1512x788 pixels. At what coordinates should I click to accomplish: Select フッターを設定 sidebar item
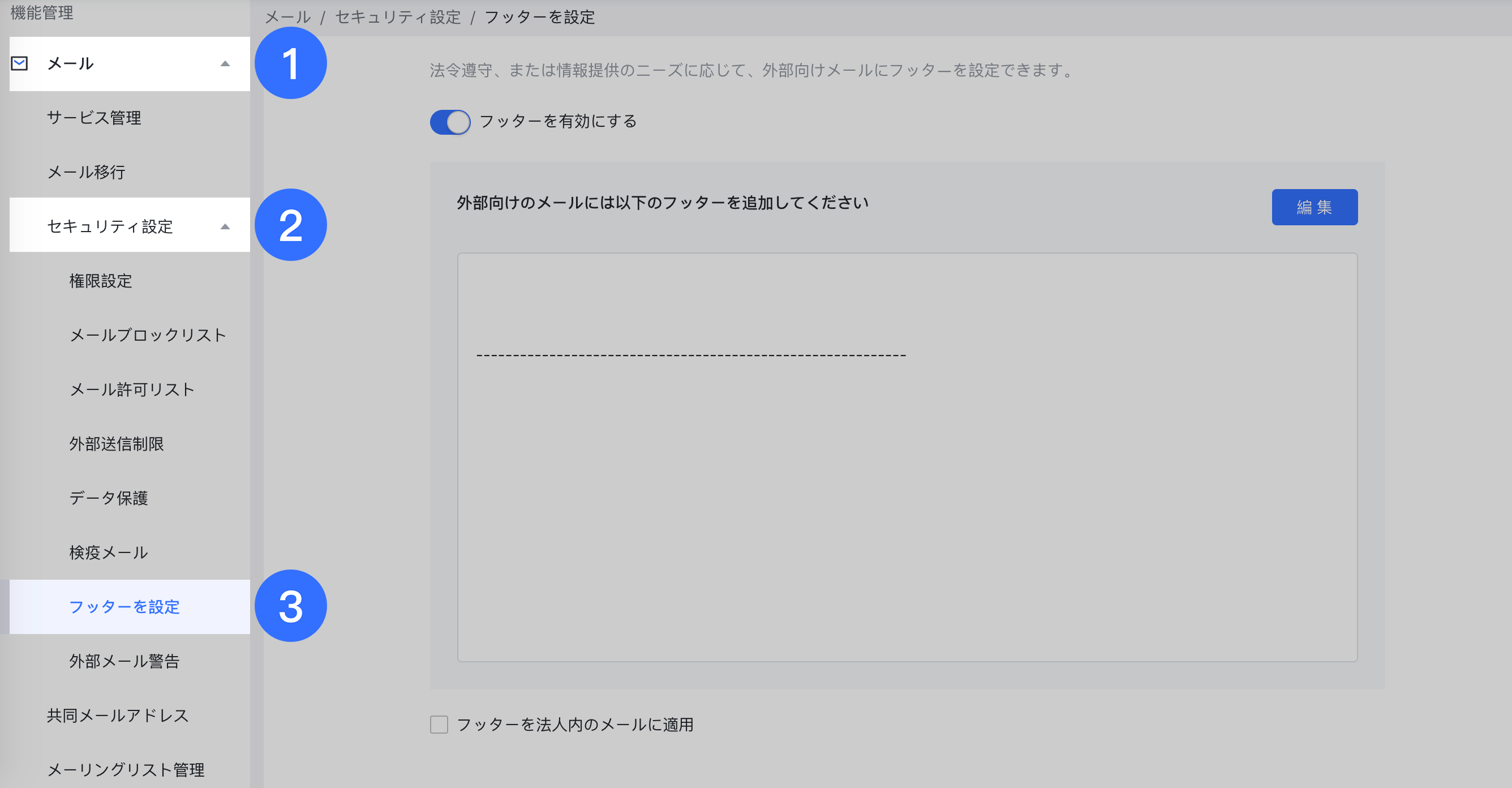124,606
